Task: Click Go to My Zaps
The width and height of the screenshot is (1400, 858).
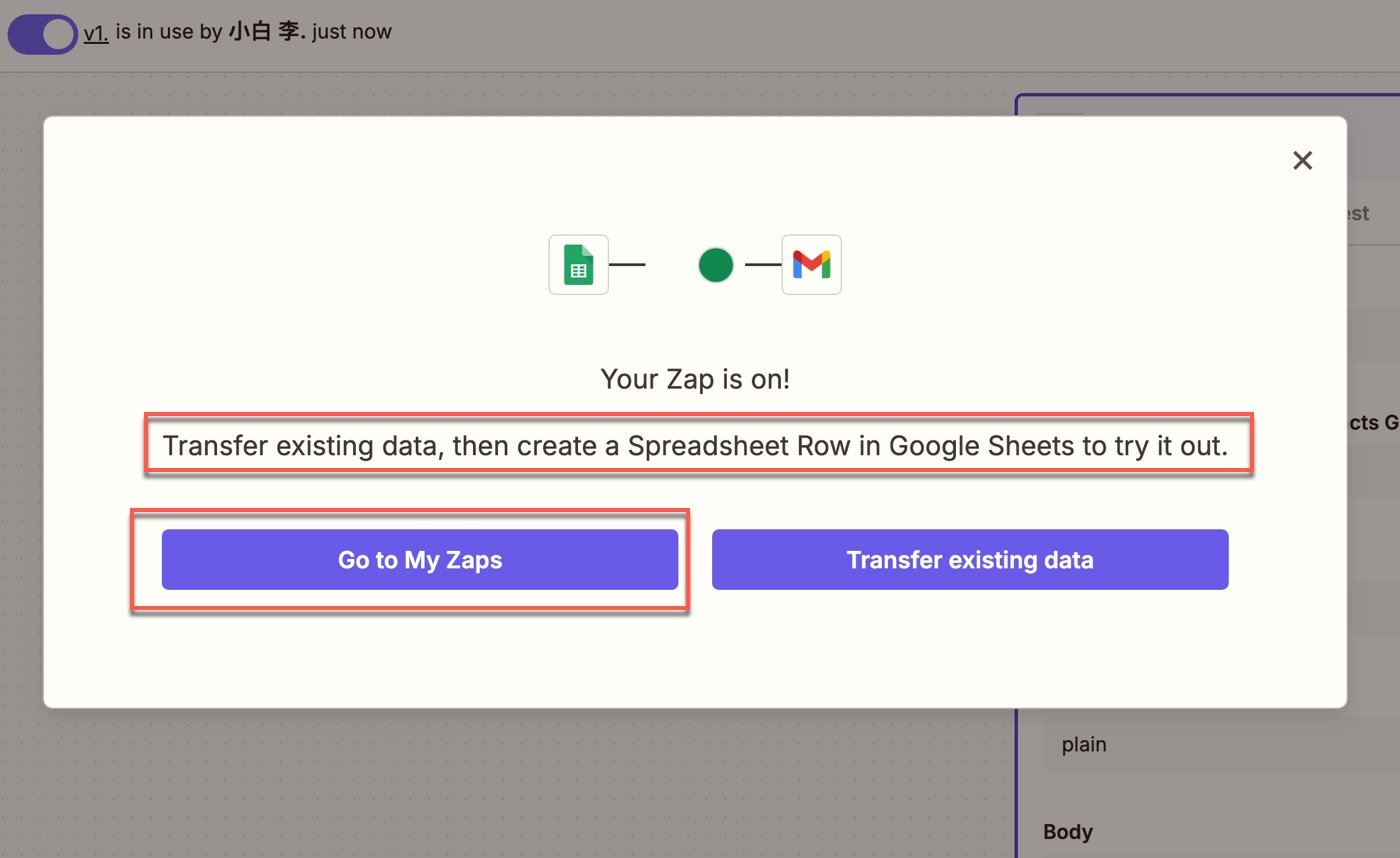Action: (x=420, y=560)
